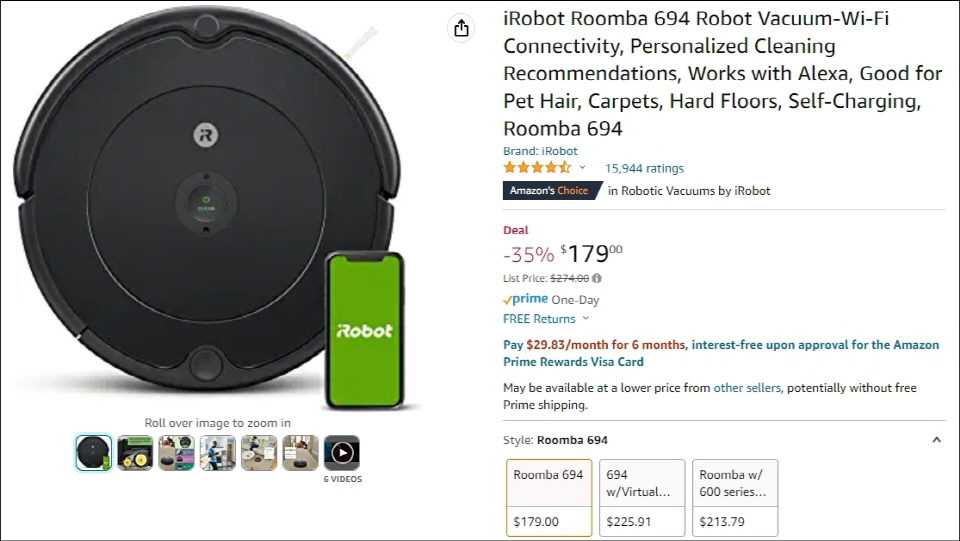
Task: Collapse the Style section chevron
Action: point(936,440)
